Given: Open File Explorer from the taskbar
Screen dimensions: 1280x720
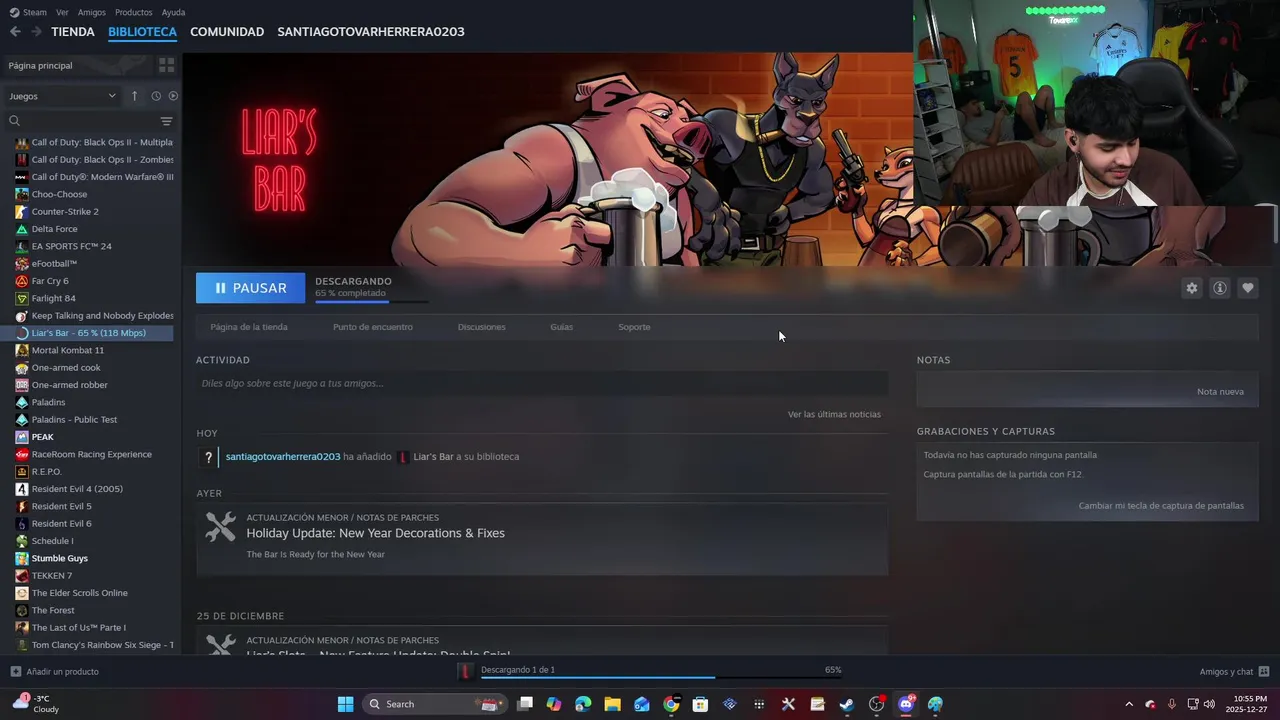Looking at the screenshot, I should (x=612, y=704).
